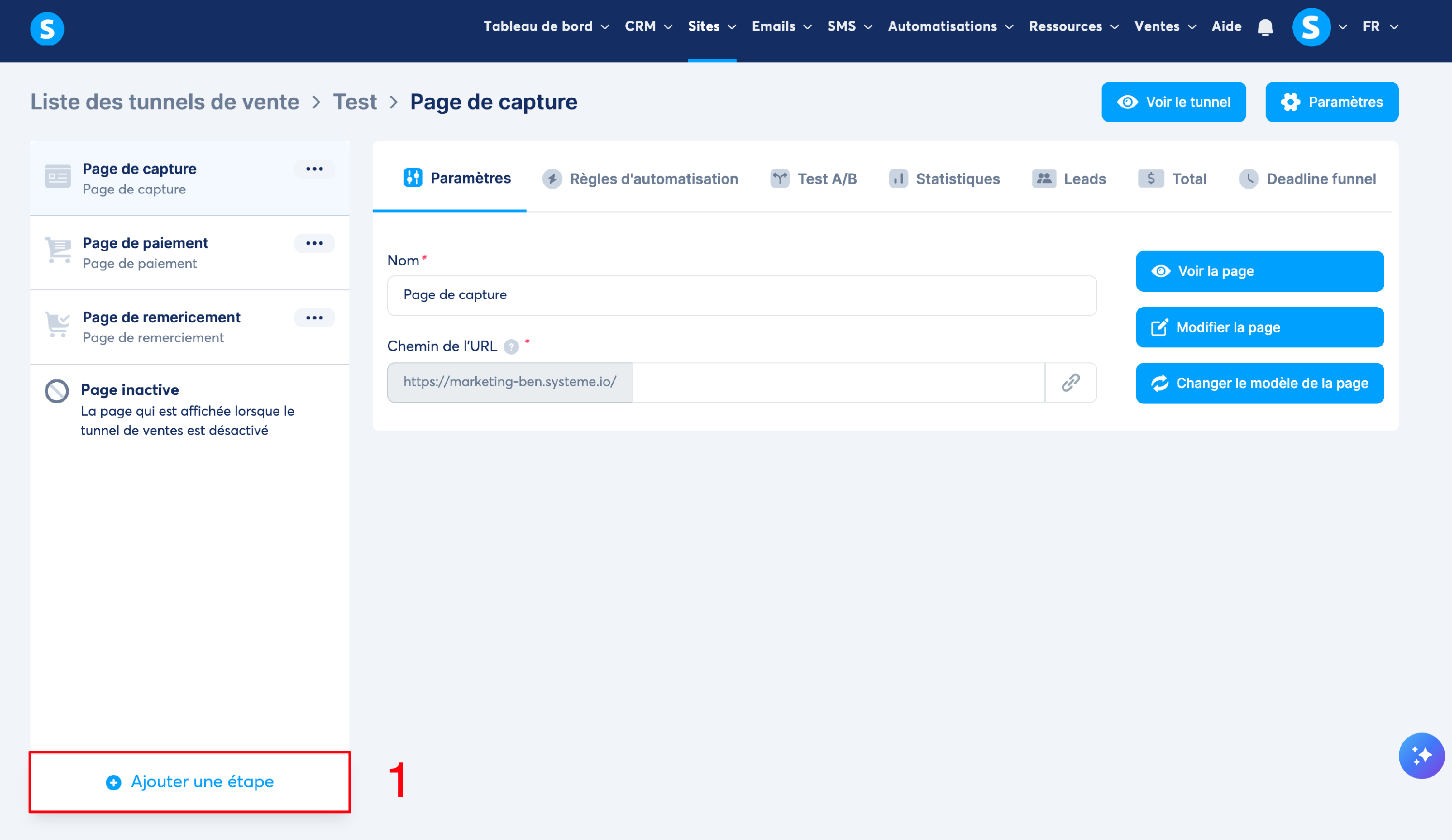The image size is (1452, 840).
Task: Click Ajouter une étape button
Action: 190,782
